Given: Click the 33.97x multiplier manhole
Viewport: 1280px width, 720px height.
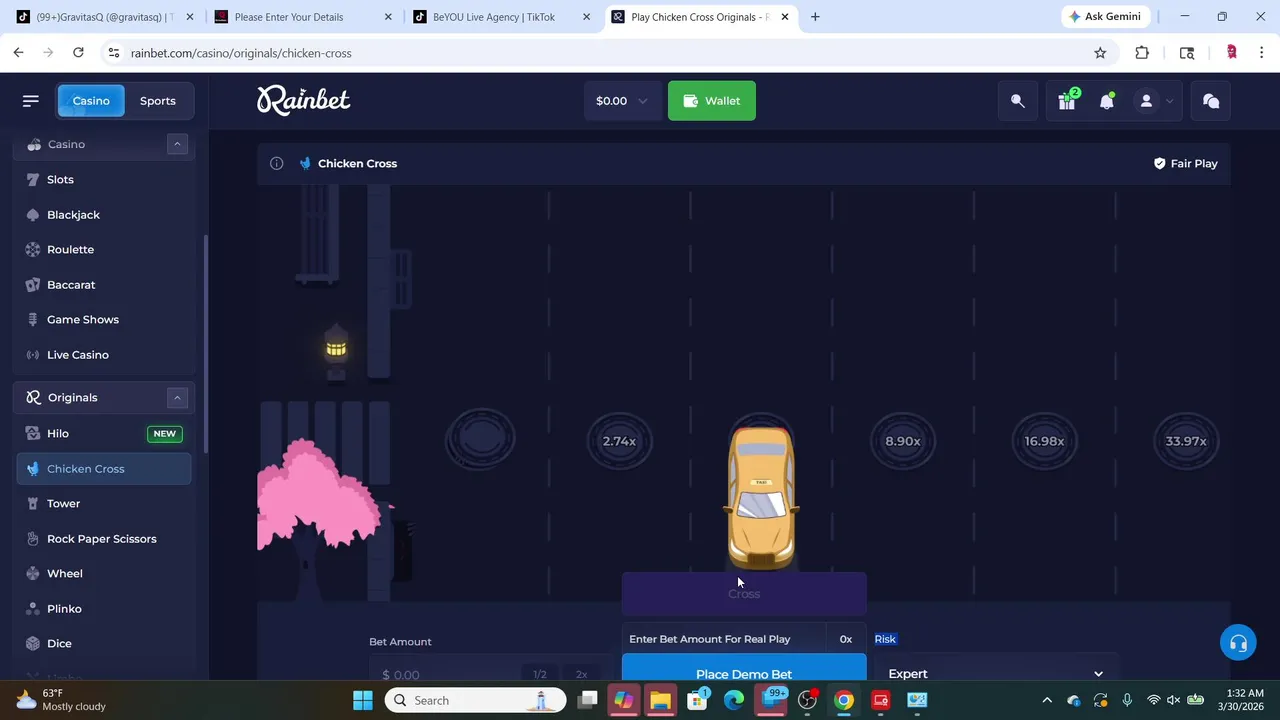Looking at the screenshot, I should coord(1186,441).
